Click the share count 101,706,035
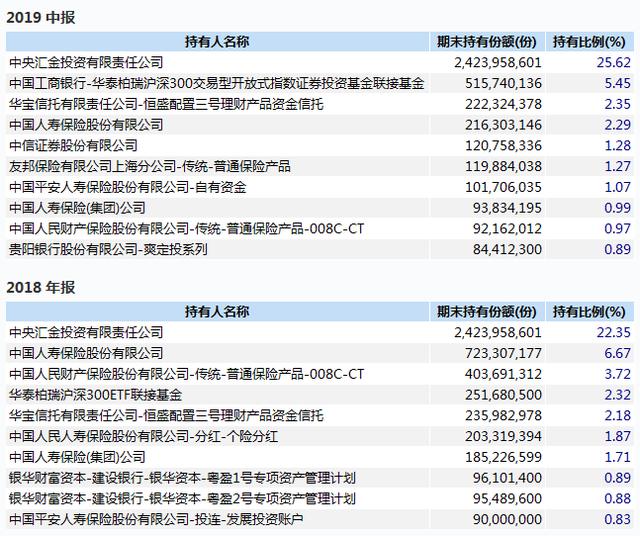 503,187
